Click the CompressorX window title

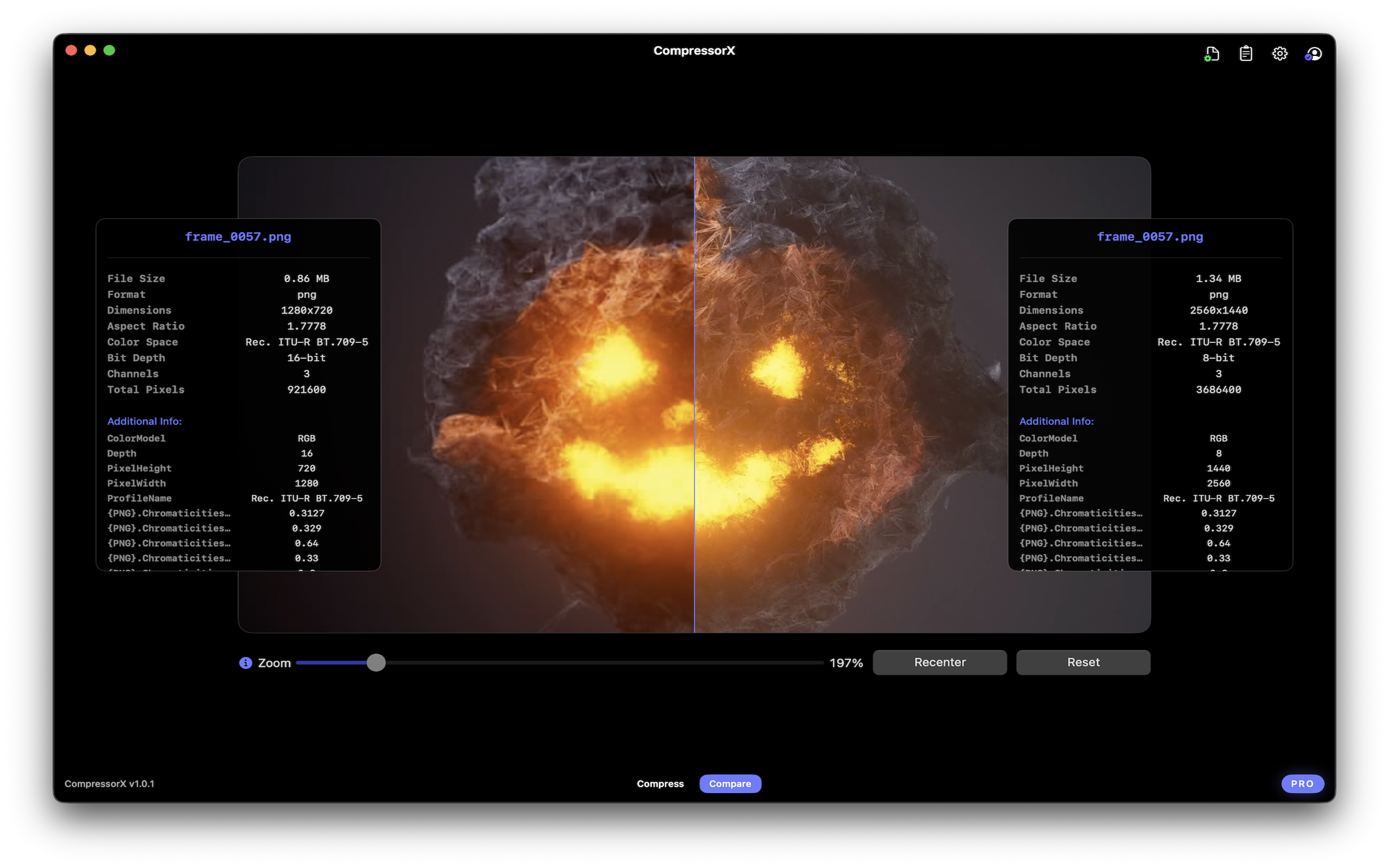point(694,50)
